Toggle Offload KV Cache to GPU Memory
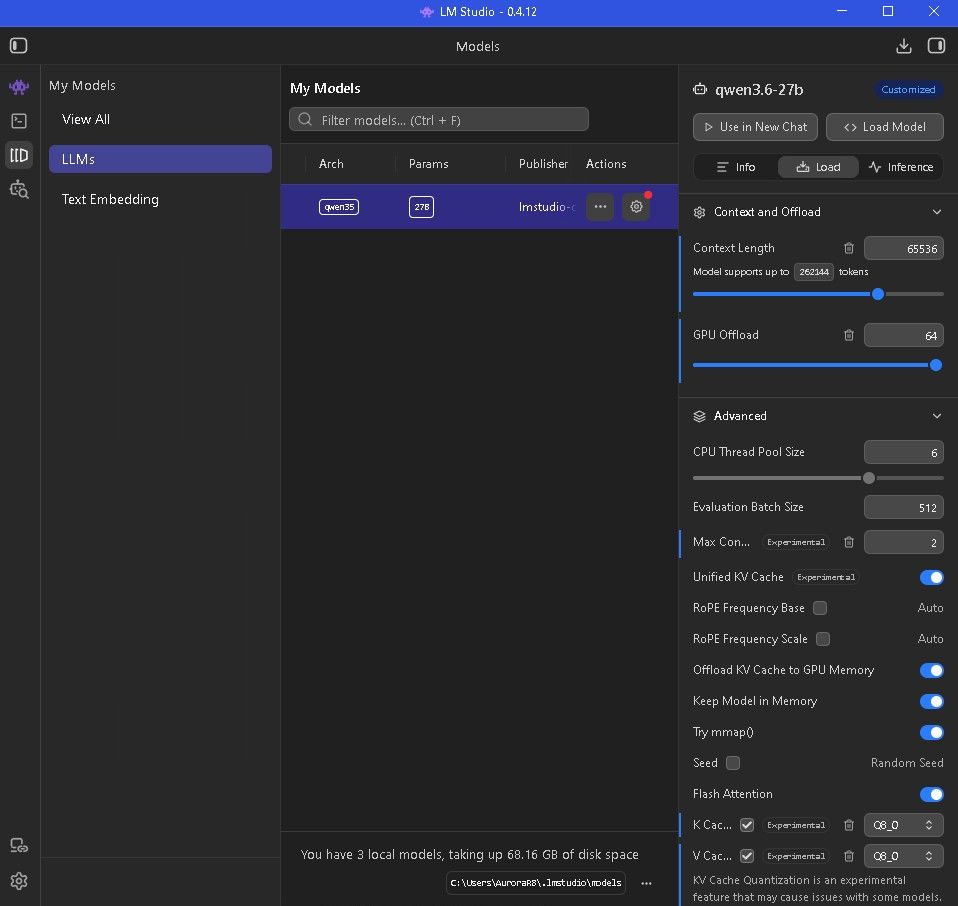The width and height of the screenshot is (958, 906). [931, 670]
